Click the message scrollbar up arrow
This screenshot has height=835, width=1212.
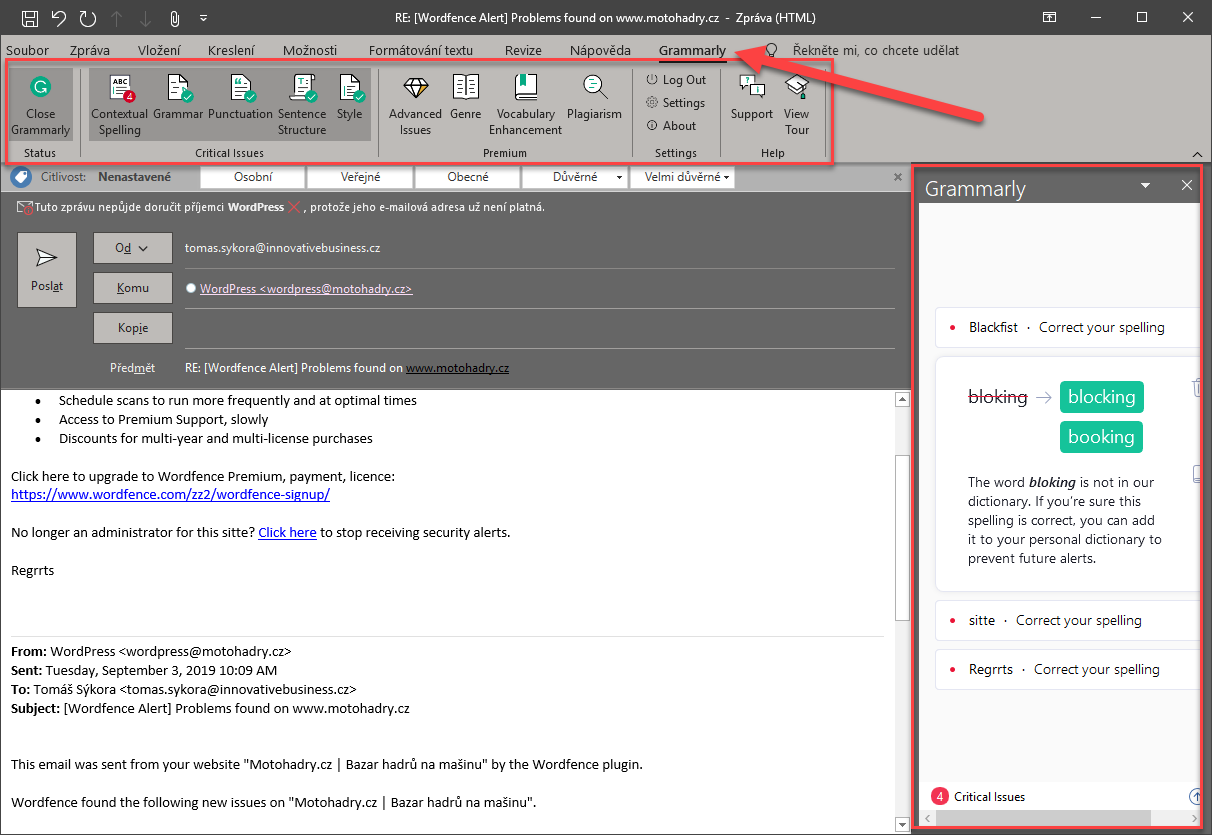pos(903,399)
